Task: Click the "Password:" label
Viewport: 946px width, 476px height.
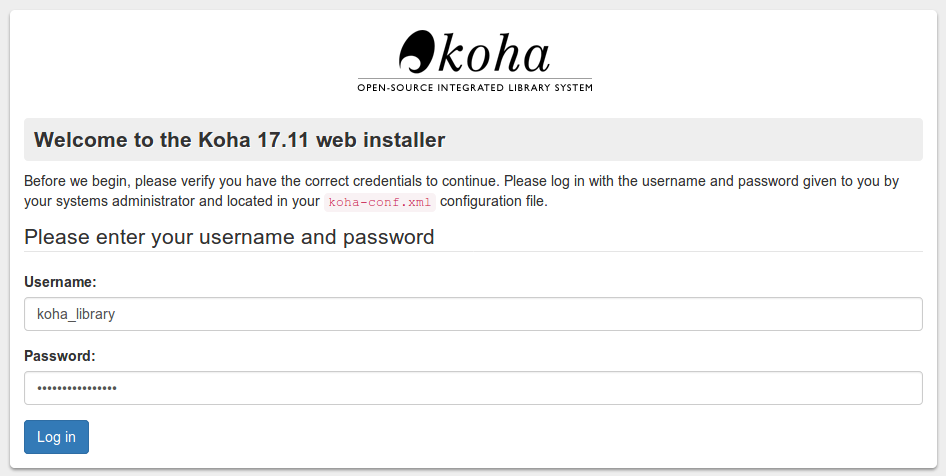Action: pyautogui.click(x=60, y=356)
